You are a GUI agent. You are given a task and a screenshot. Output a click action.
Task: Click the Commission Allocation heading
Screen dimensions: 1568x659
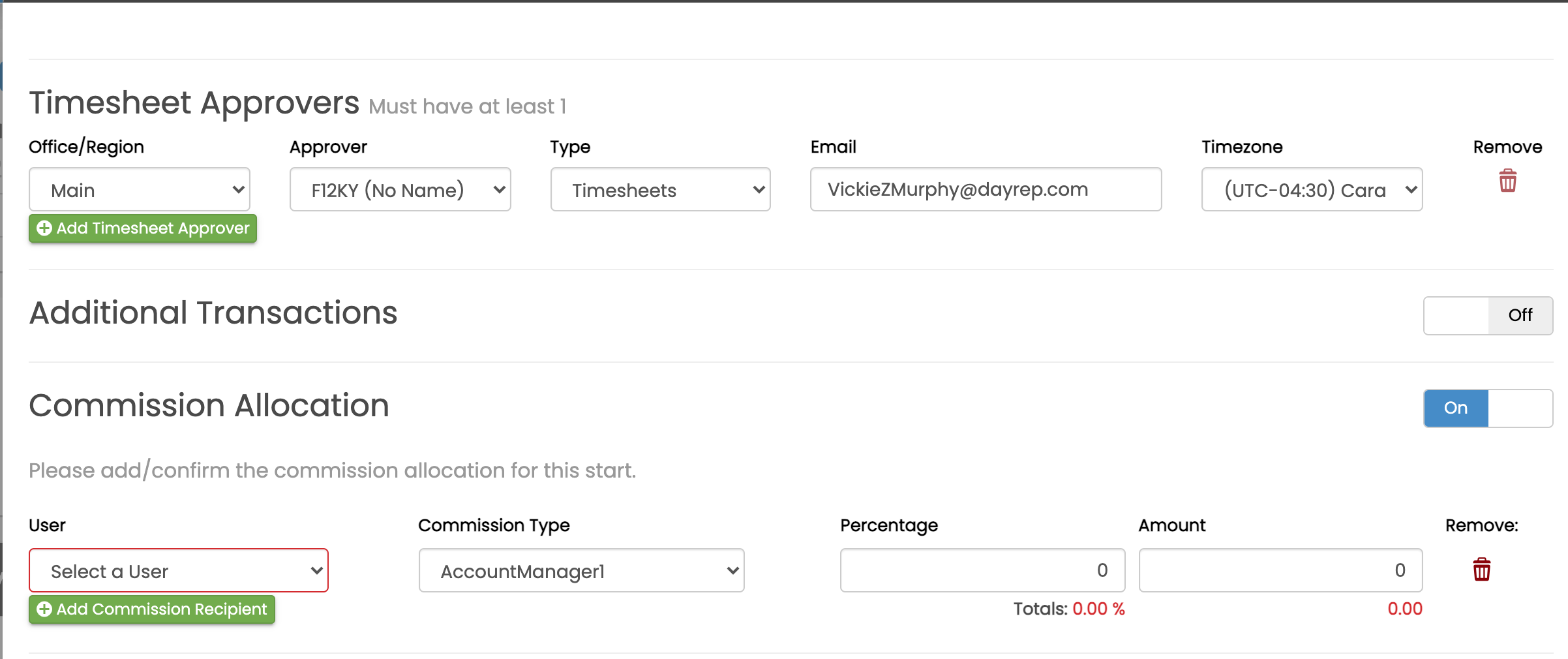209,406
